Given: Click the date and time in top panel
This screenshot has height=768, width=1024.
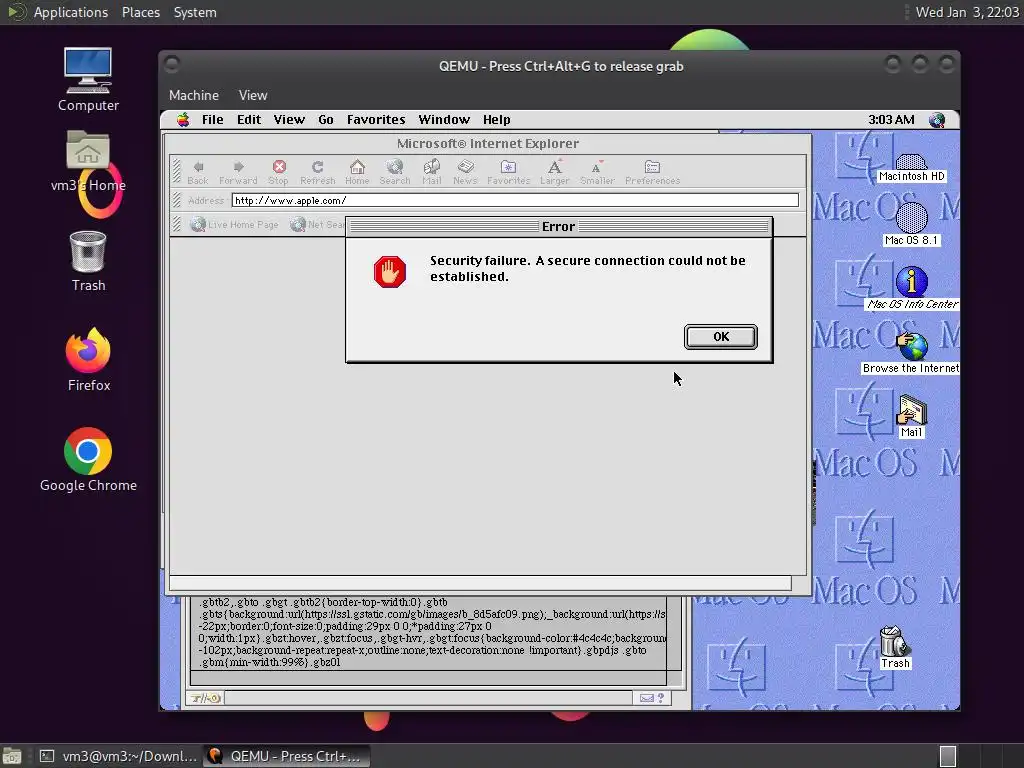Looking at the screenshot, I should point(967,12).
